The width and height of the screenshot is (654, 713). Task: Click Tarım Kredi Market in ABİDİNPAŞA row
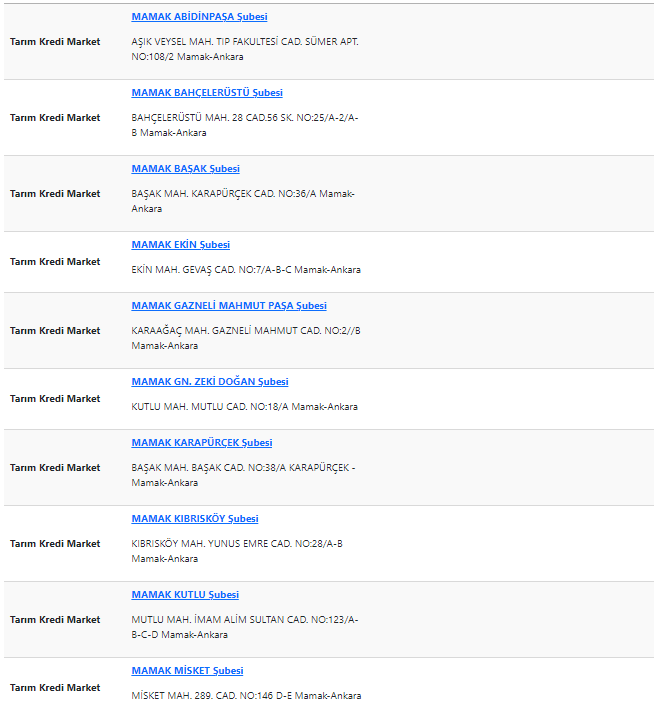[x=55, y=42]
